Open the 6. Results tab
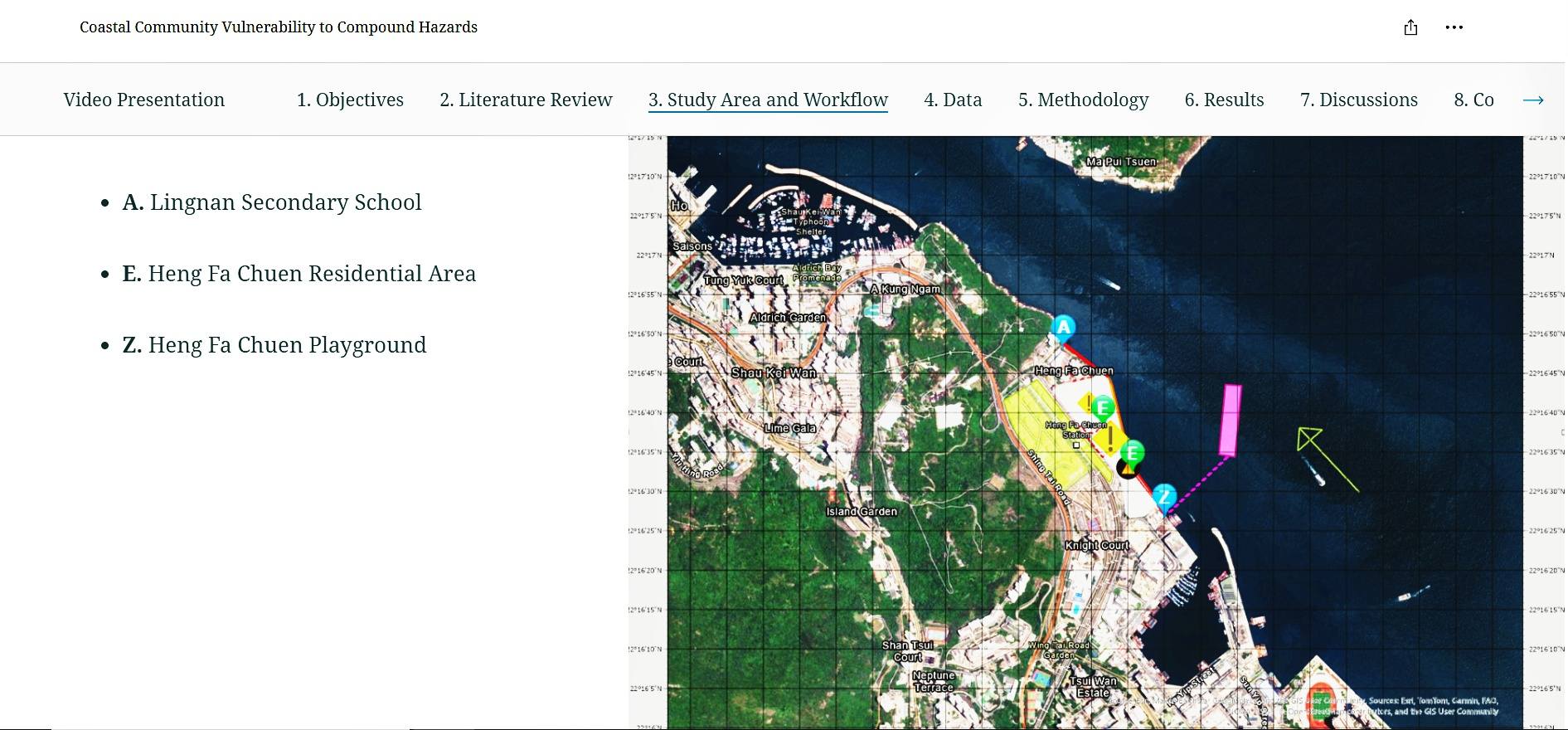This screenshot has width=1568, height=730. tap(1224, 100)
